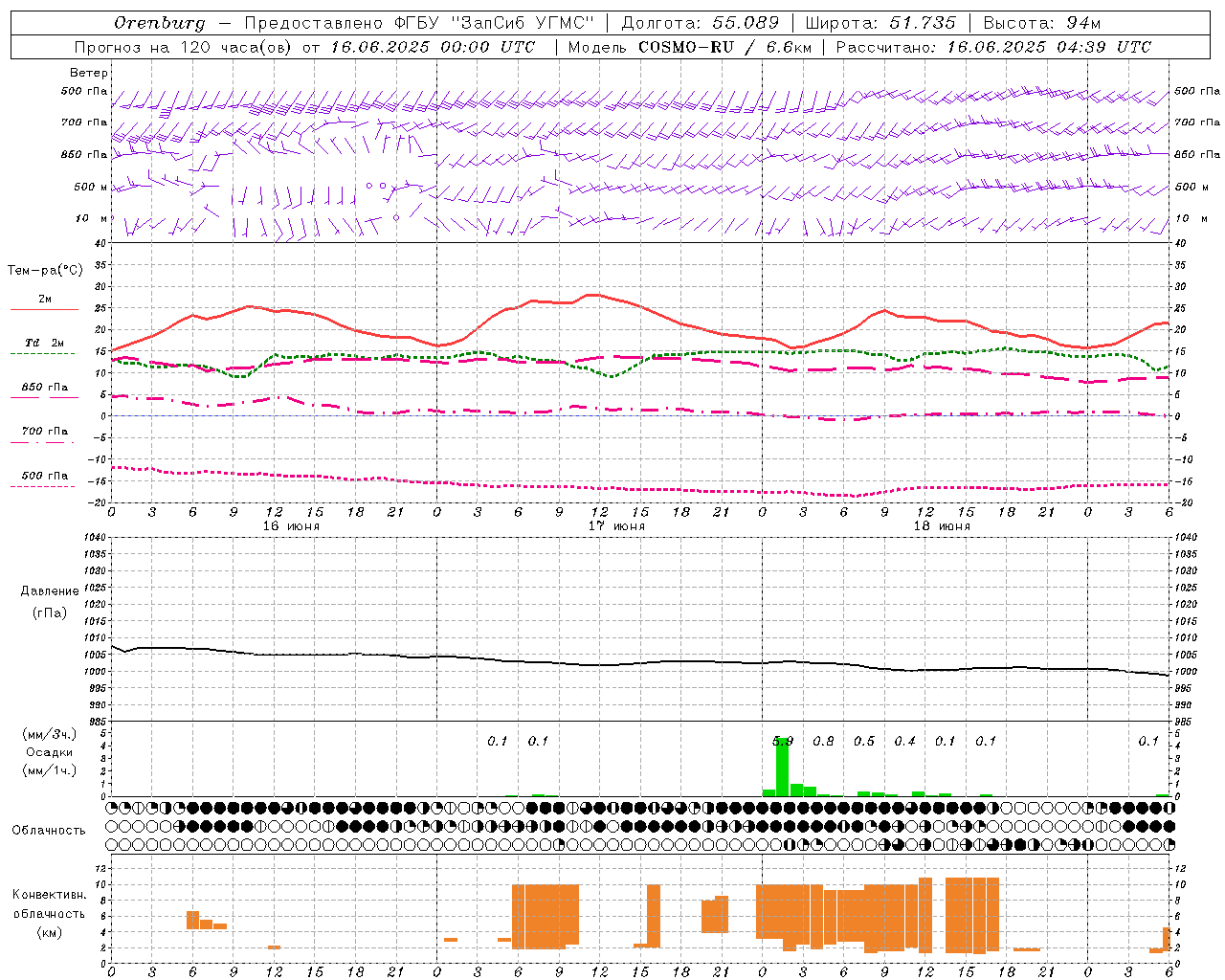The width and height of the screenshot is (1225, 980).
Task: Click the 17 июня date label
Action: pos(616,526)
